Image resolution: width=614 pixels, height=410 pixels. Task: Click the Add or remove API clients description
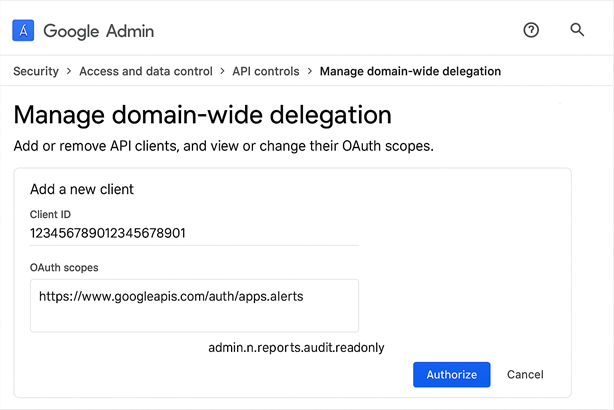pyautogui.click(x=224, y=146)
